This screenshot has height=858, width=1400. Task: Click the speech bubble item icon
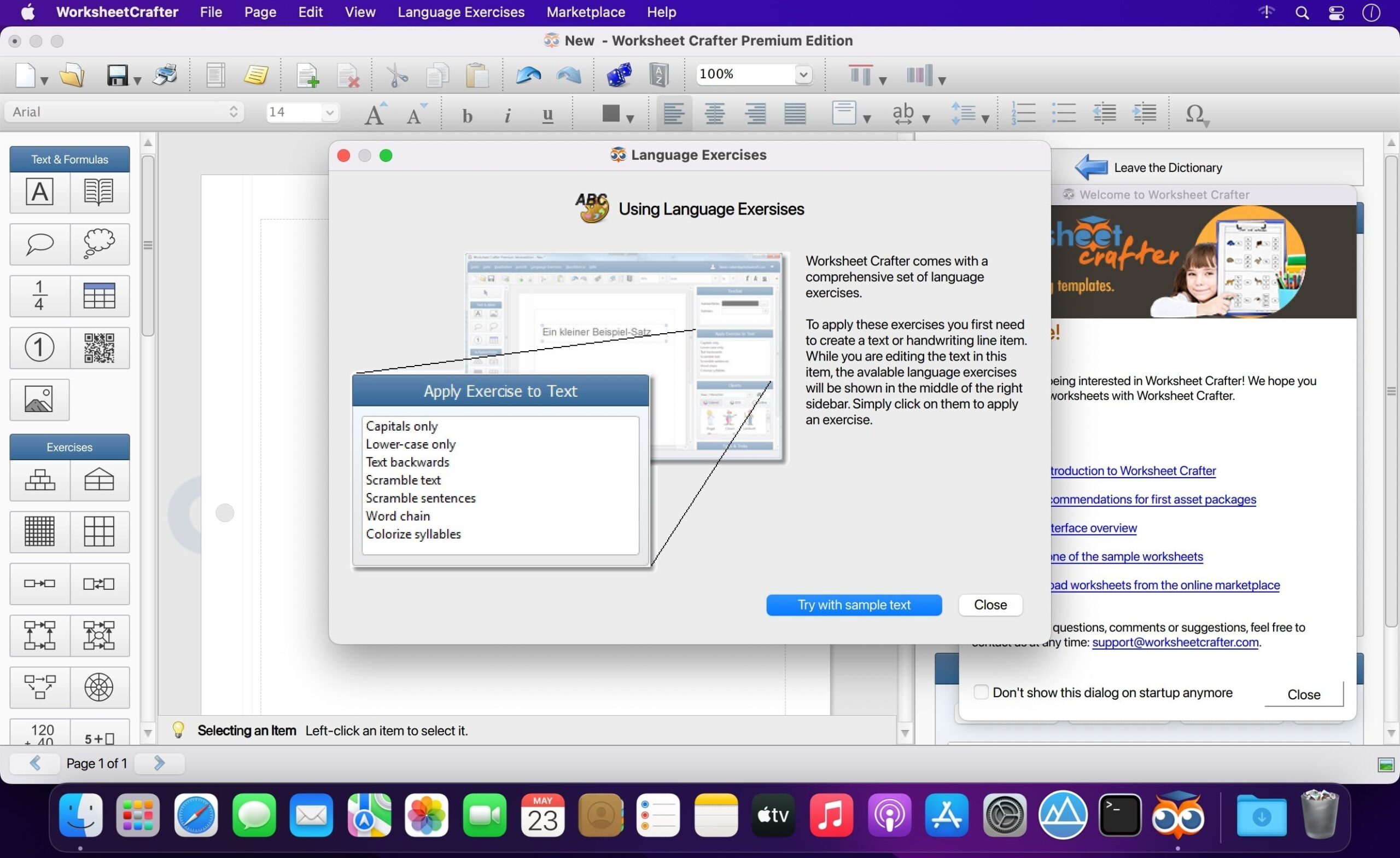click(39, 244)
